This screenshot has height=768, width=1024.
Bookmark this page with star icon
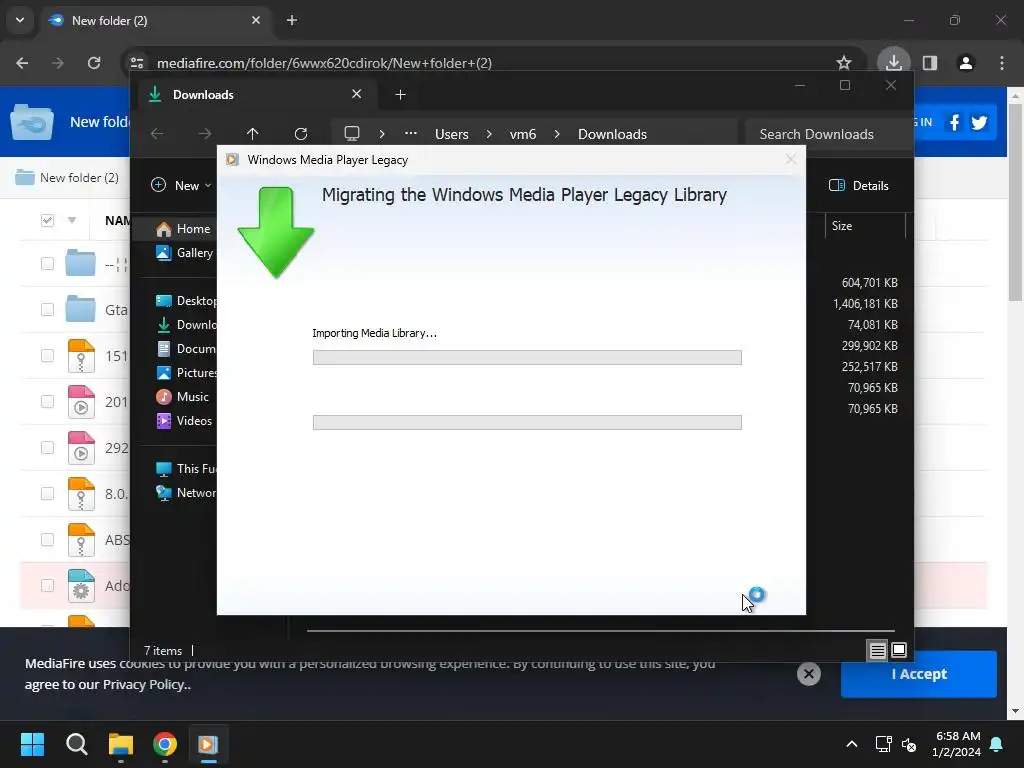pyautogui.click(x=844, y=63)
